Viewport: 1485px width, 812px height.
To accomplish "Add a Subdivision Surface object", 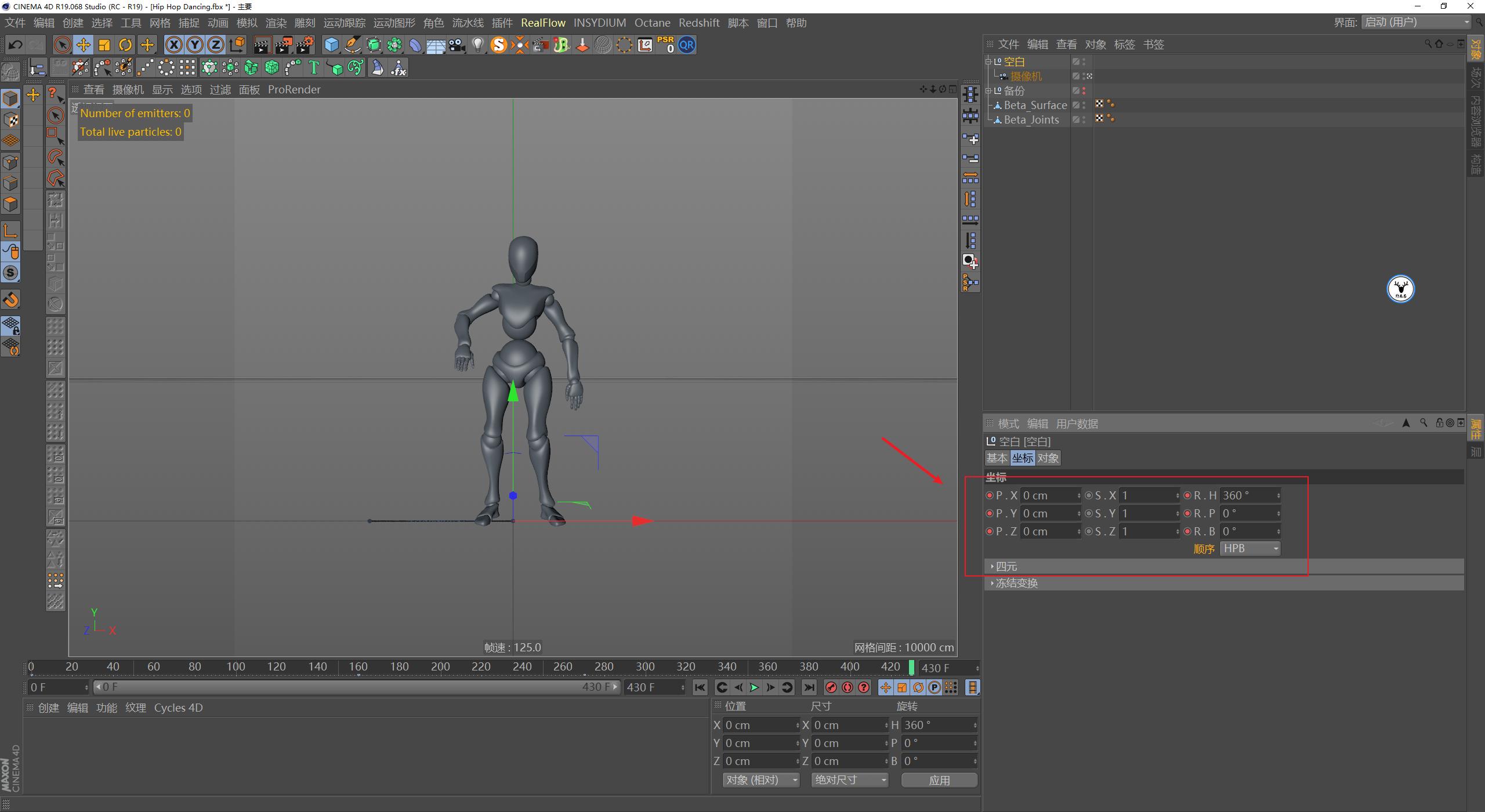I will (x=374, y=45).
